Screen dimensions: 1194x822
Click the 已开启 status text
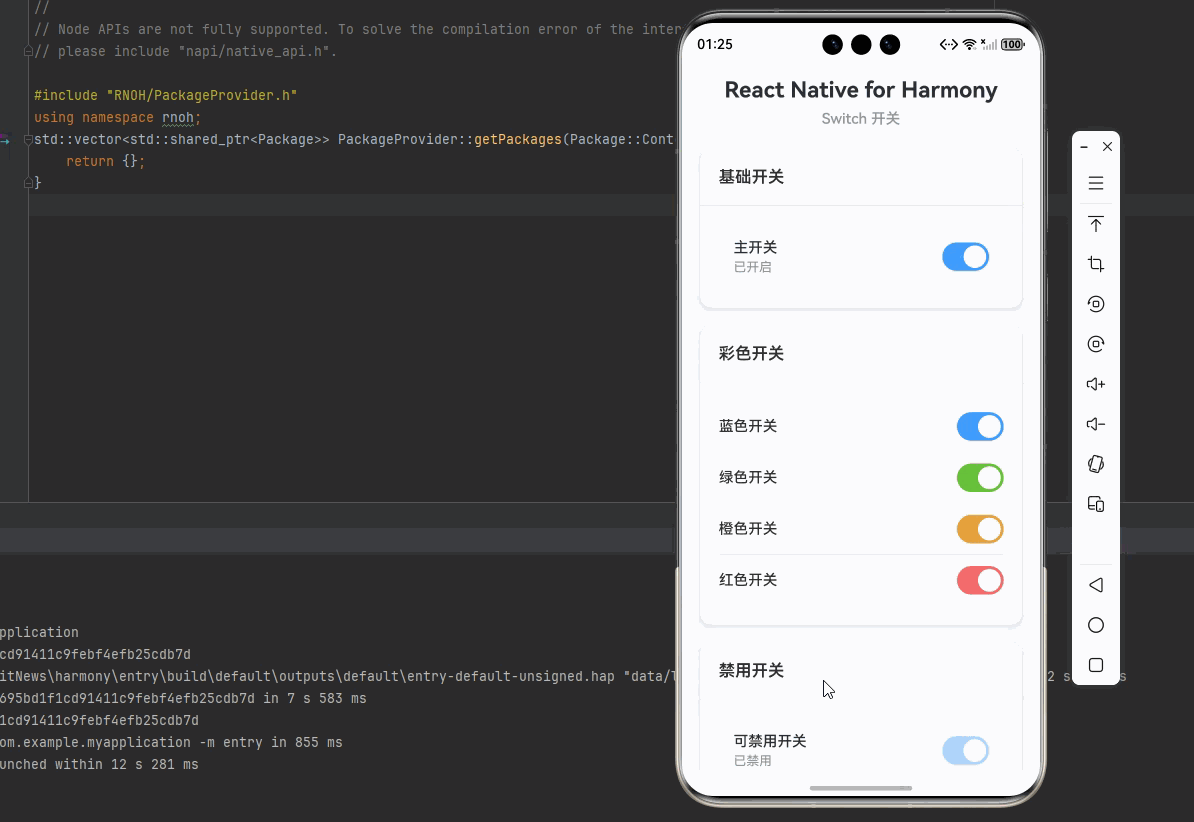[752, 267]
